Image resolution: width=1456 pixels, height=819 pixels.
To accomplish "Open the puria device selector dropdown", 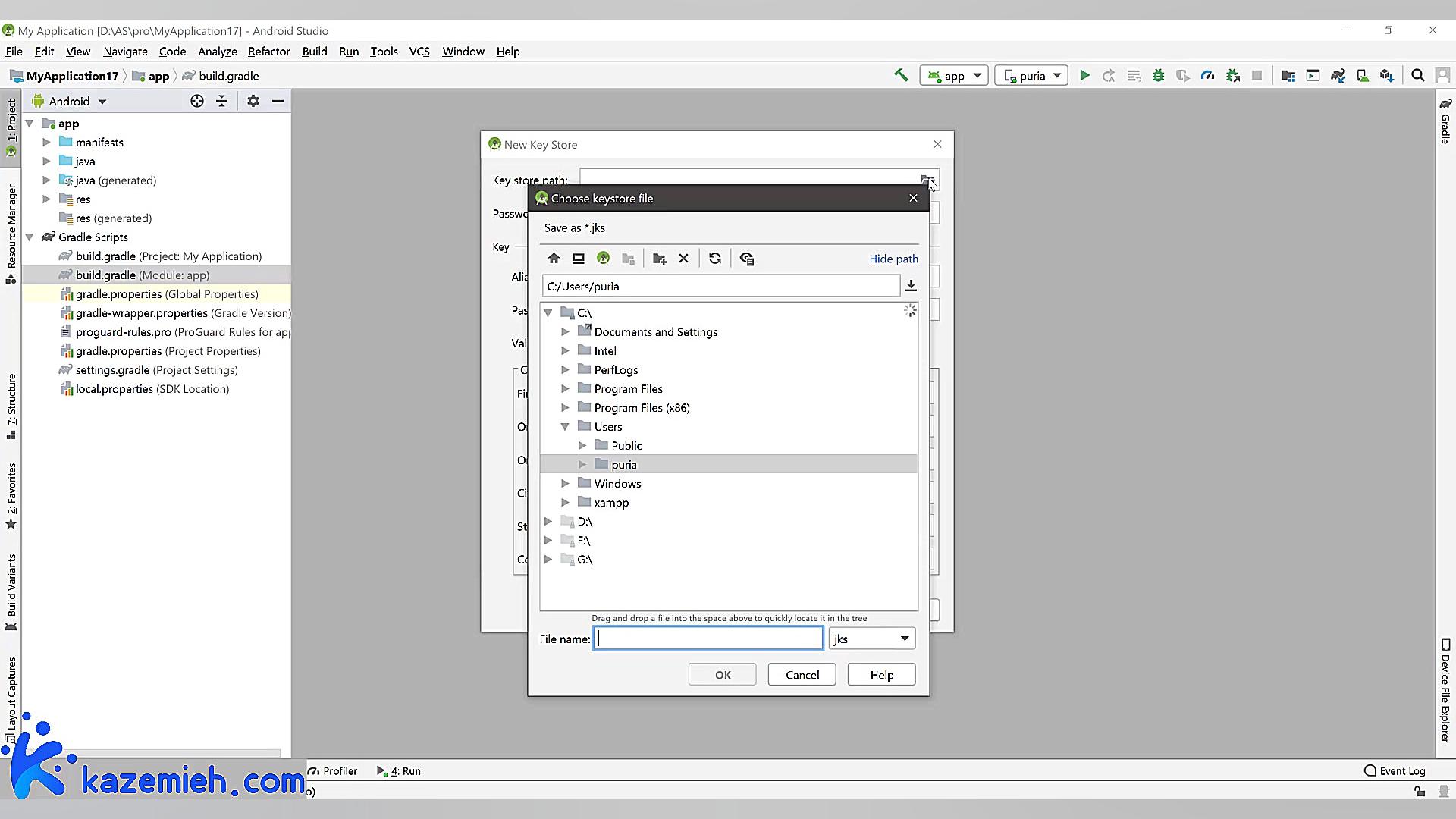I will pyautogui.click(x=1032, y=75).
